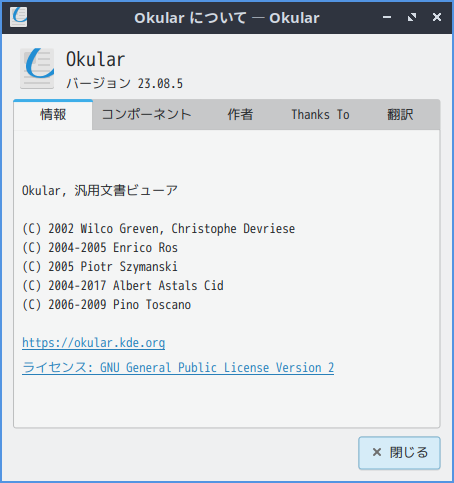Close the window with the title bar X
Image resolution: width=454 pixels, height=483 pixels.
(437, 17)
